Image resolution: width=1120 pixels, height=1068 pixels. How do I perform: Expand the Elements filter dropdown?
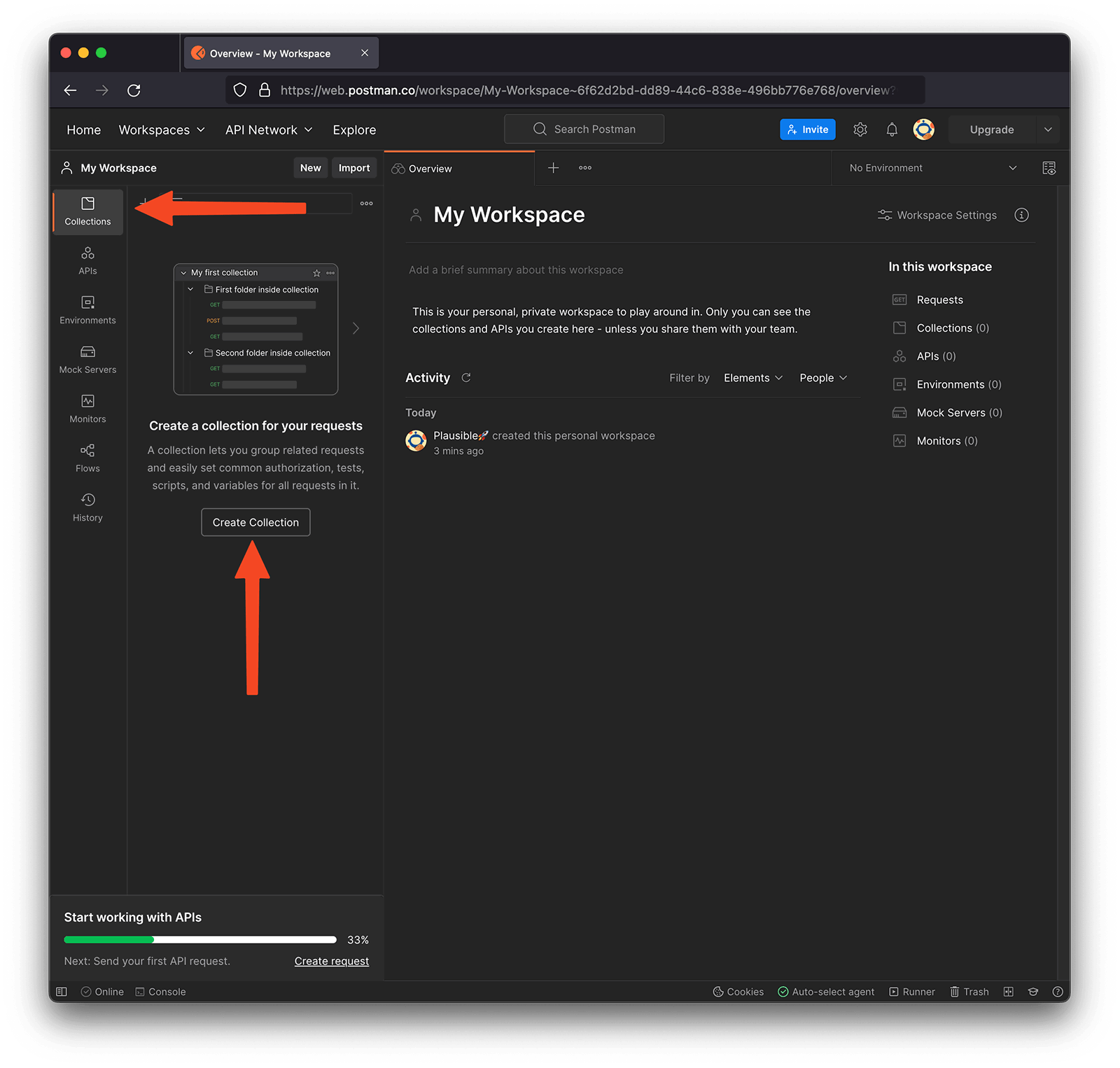click(753, 378)
